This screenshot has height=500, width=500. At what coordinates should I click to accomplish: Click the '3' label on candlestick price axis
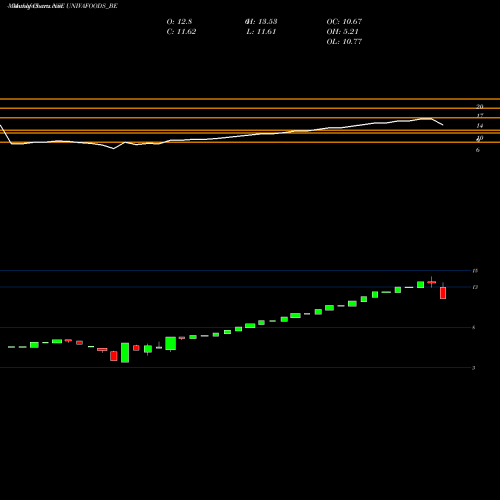click(473, 368)
